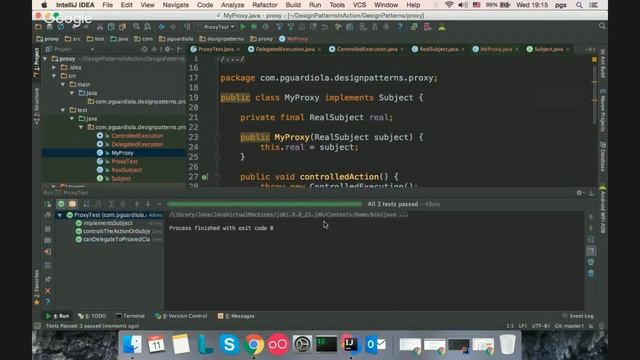
Task: Click the green test progress bar
Action: point(264,204)
